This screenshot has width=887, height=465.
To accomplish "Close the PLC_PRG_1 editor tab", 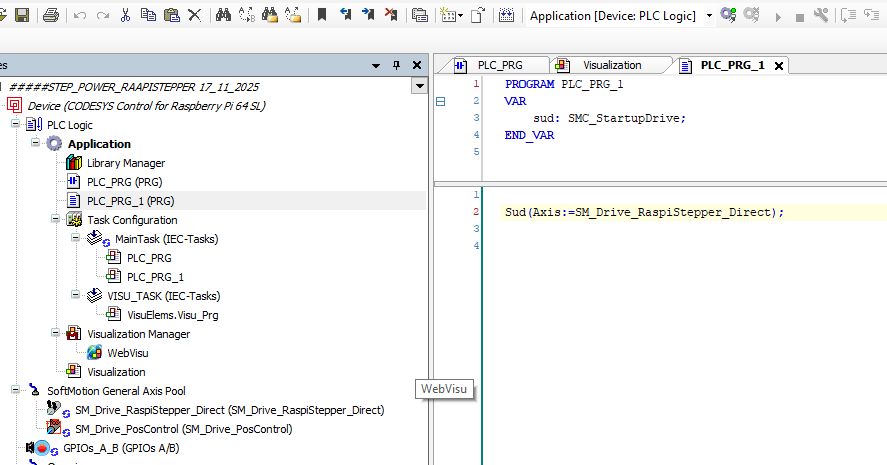I will (x=779, y=66).
